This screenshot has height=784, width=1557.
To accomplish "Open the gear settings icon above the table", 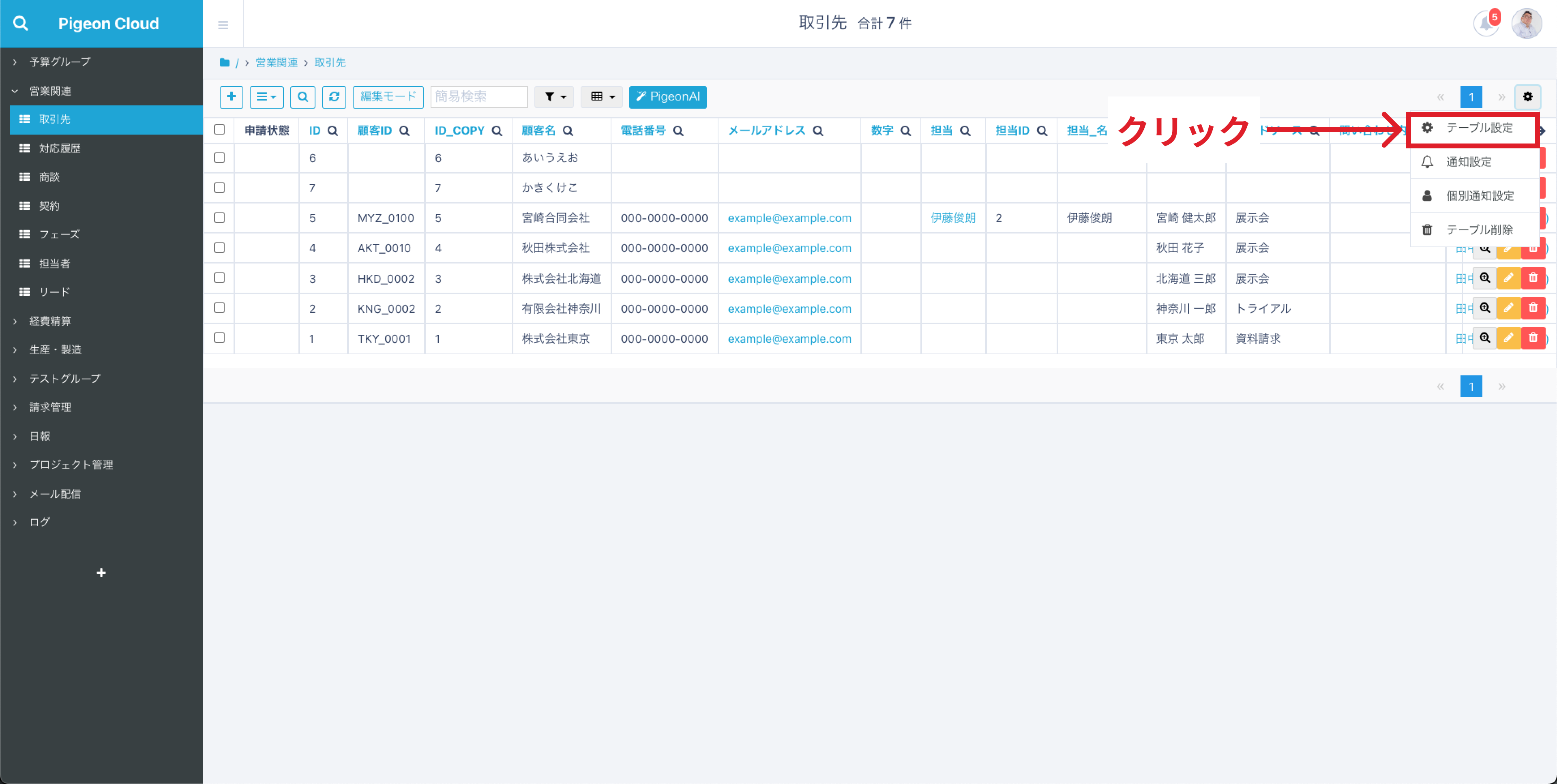I will [x=1527, y=97].
